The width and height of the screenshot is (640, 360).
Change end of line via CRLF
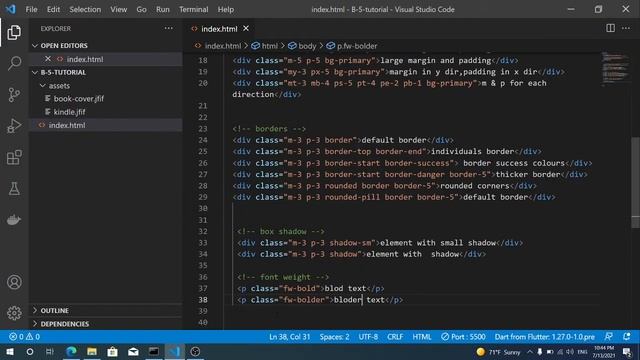pyautogui.click(x=395, y=337)
